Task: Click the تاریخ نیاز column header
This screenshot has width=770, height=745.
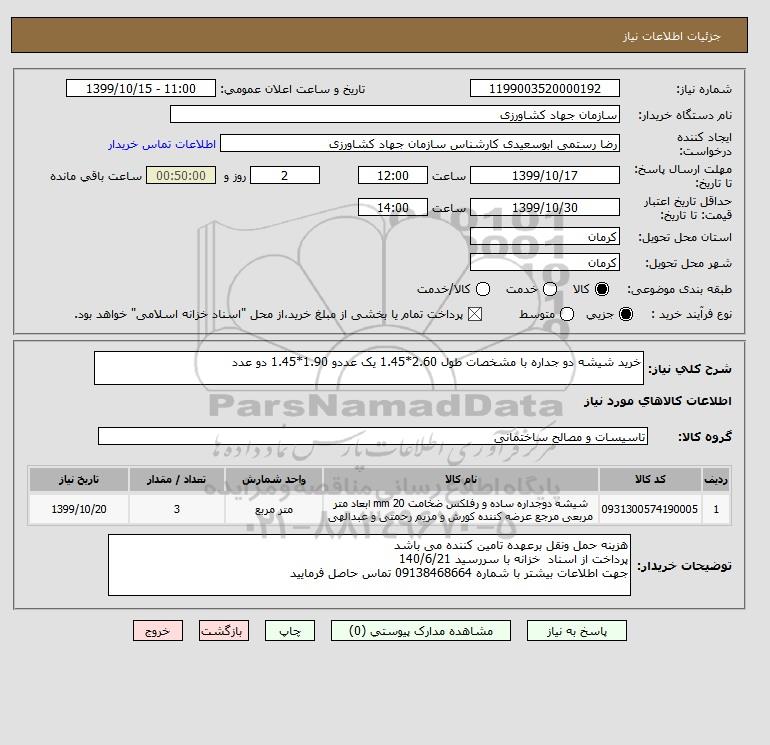Action: 79,479
